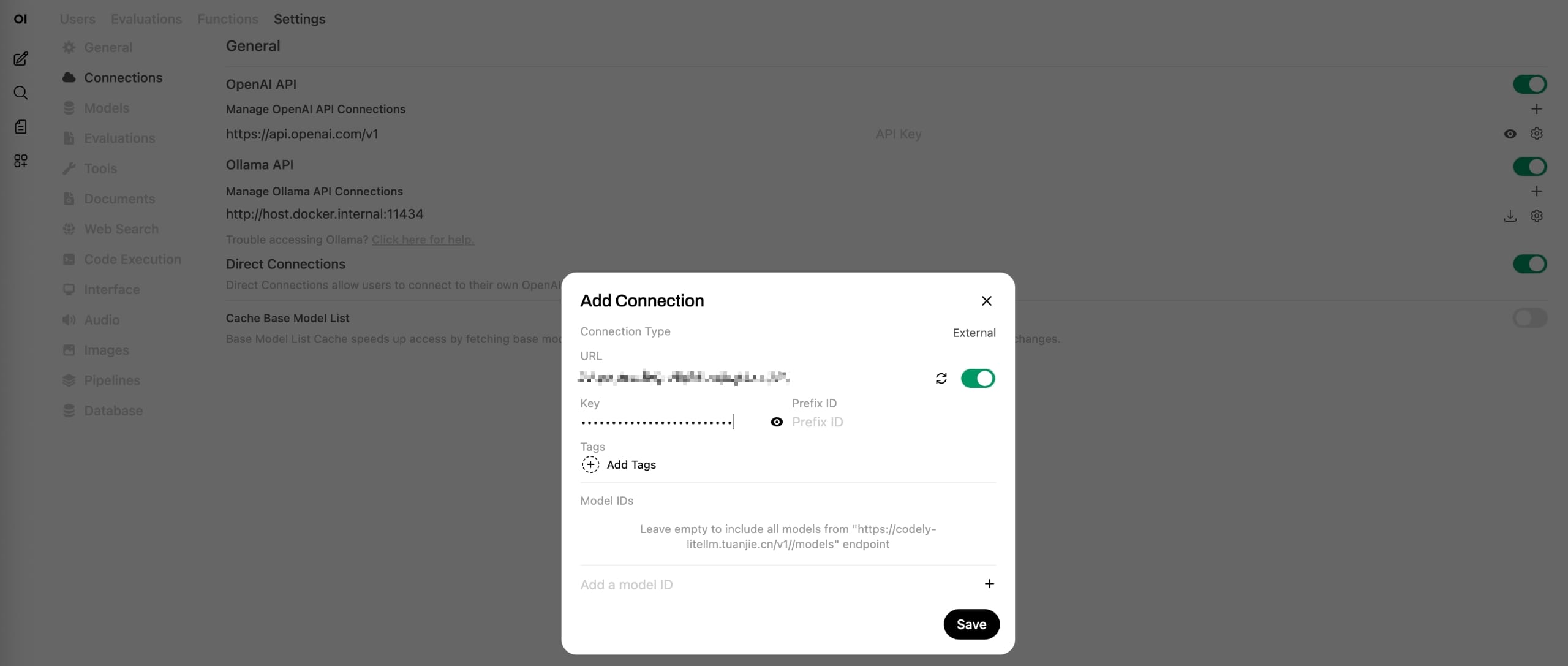Save the new connection
Viewport: 1568px width, 666px height.
pyautogui.click(x=971, y=624)
